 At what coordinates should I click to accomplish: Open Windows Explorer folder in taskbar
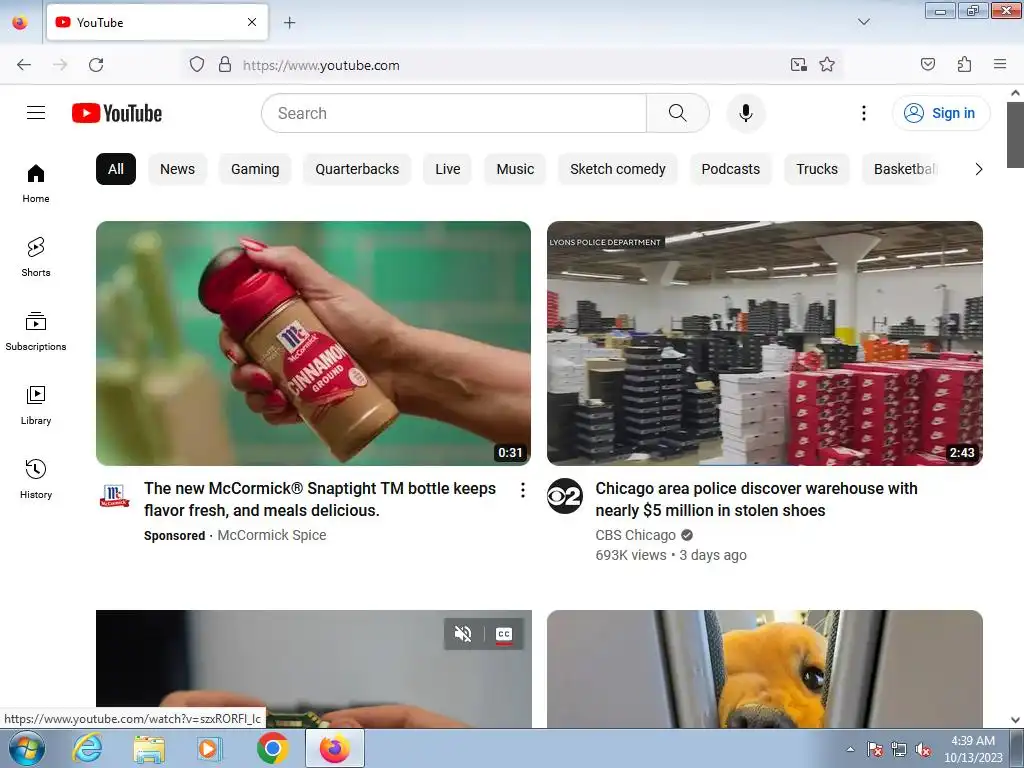(x=149, y=748)
